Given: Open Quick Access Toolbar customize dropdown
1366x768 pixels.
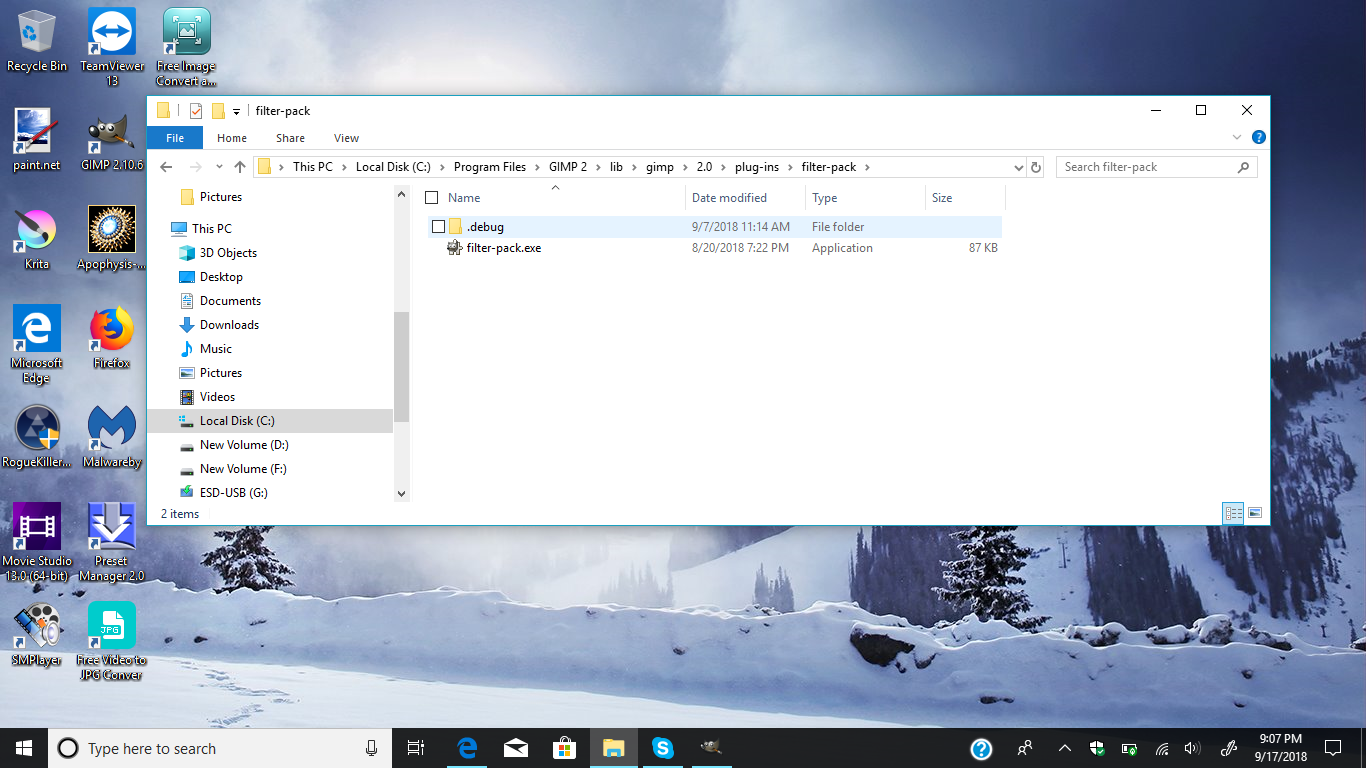Looking at the screenshot, I should click(237, 111).
